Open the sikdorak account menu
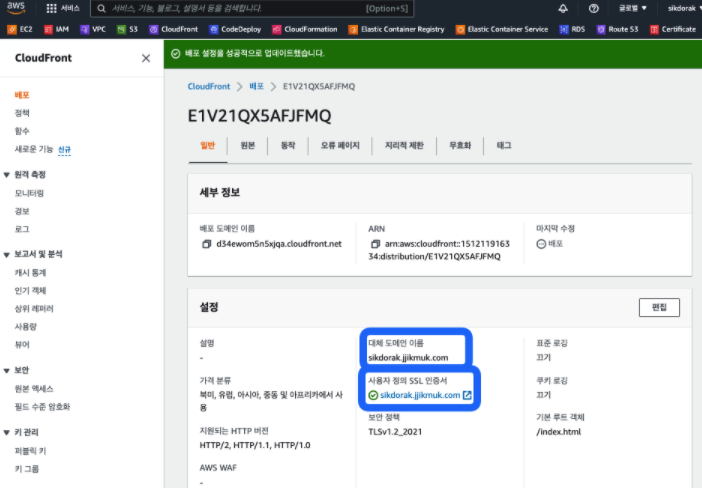This screenshot has height=488, width=702. (x=684, y=8)
